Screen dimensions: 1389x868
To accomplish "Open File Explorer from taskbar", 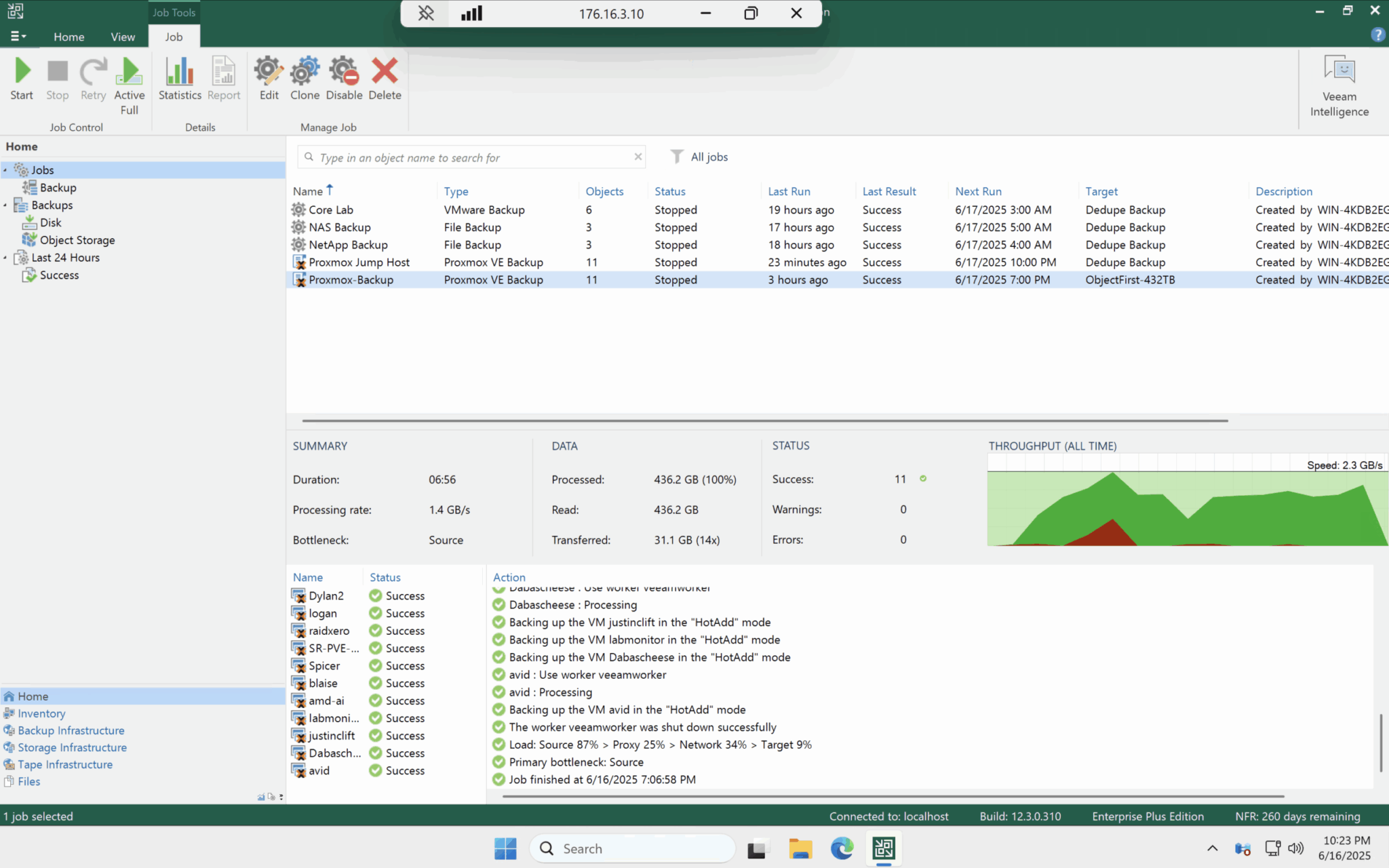I will [800, 848].
